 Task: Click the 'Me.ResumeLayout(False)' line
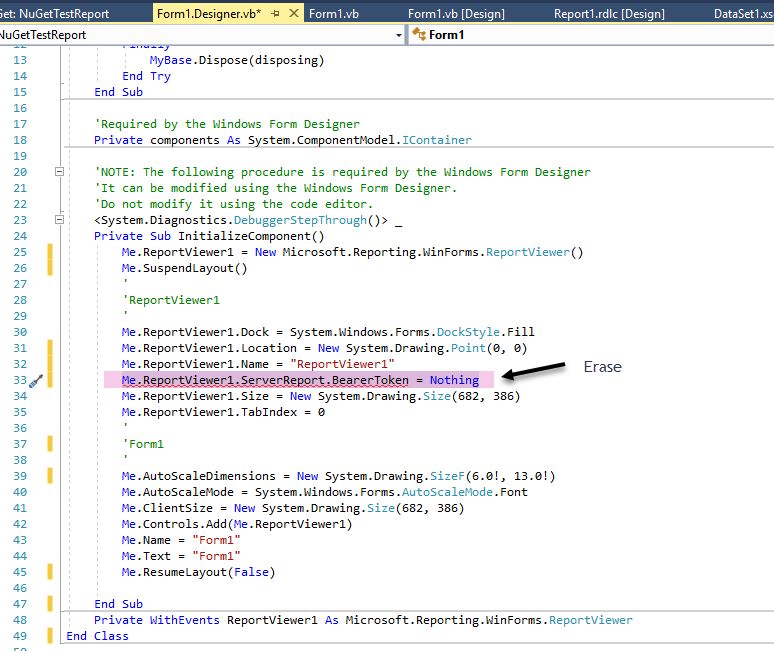(198, 572)
